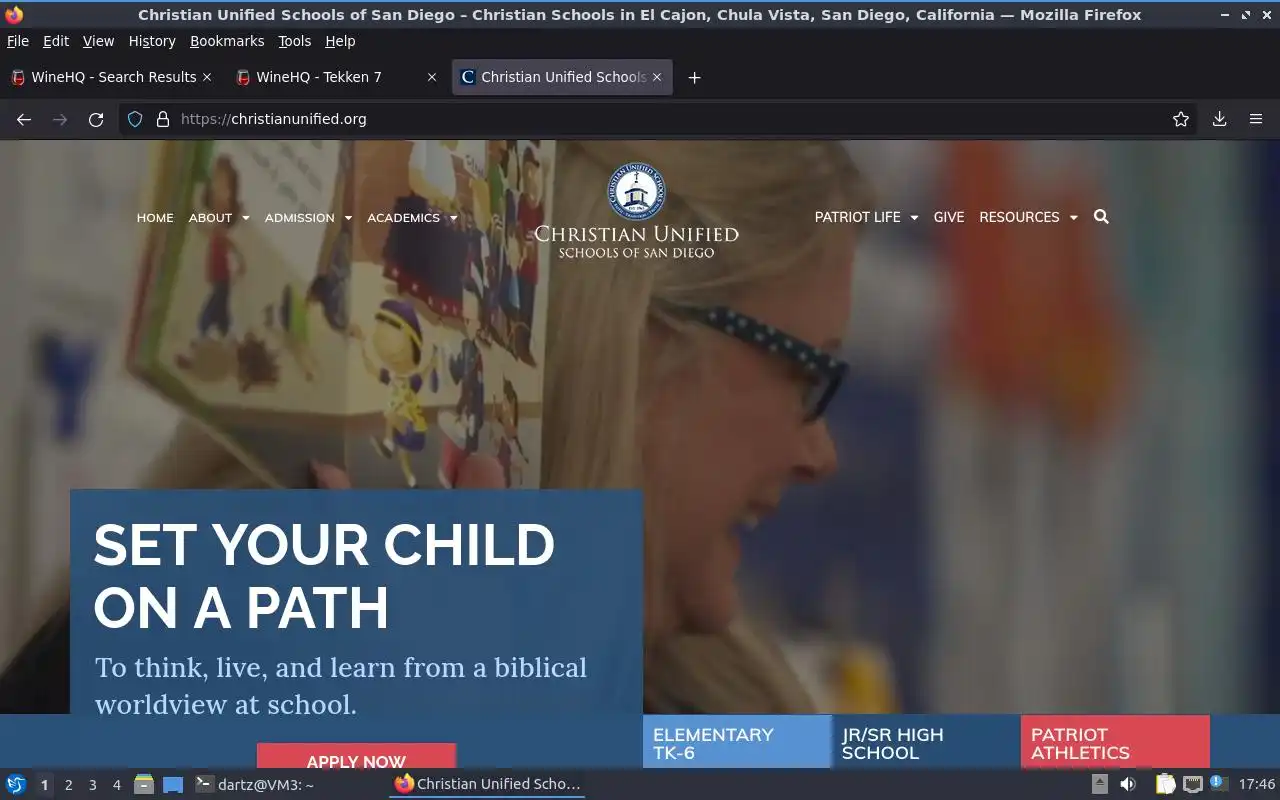The image size is (1280, 800).
Task: Click the show desktop taskbar icon
Action: (x=173, y=784)
